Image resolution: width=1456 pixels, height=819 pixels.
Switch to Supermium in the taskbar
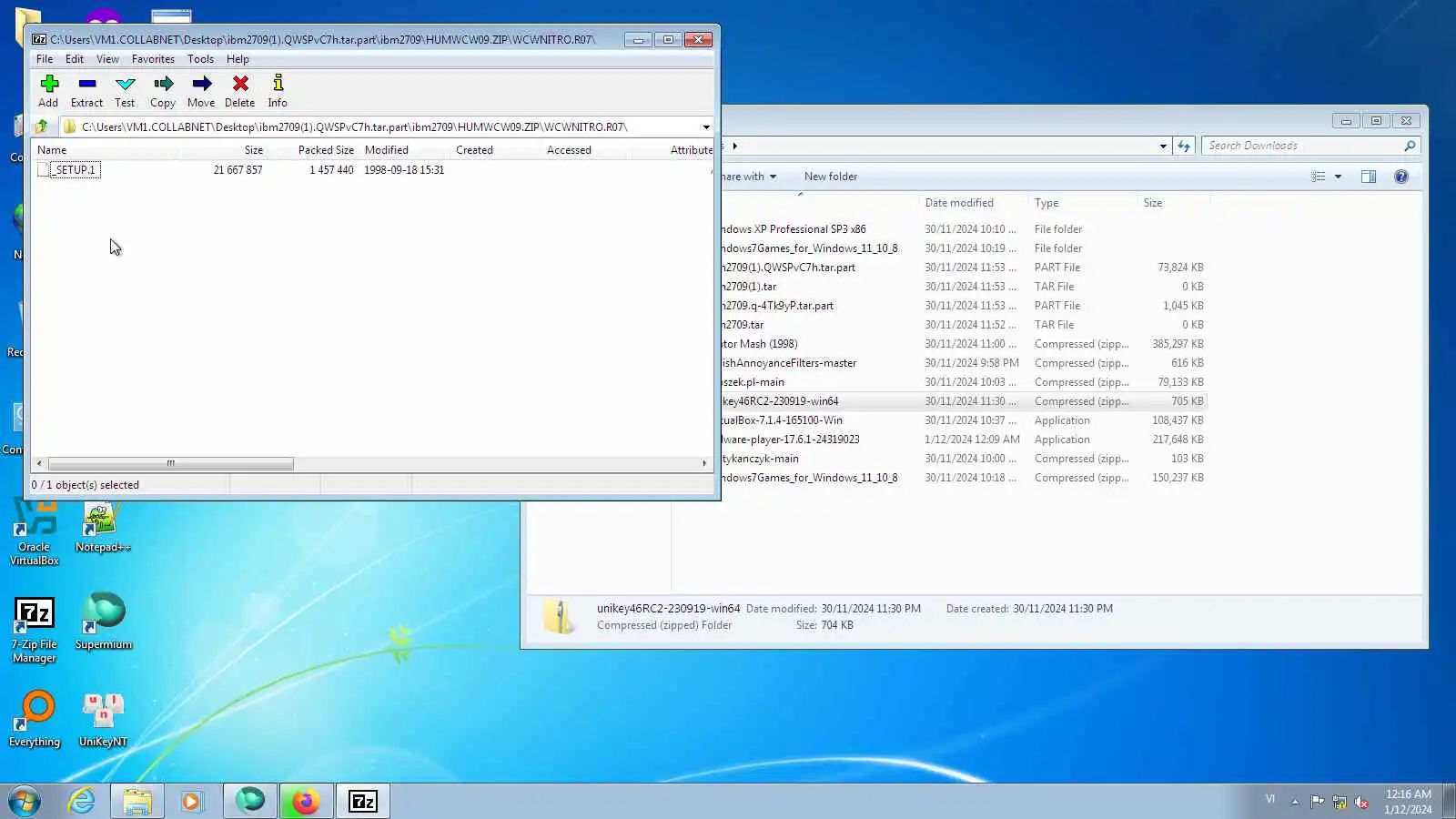[x=249, y=801]
